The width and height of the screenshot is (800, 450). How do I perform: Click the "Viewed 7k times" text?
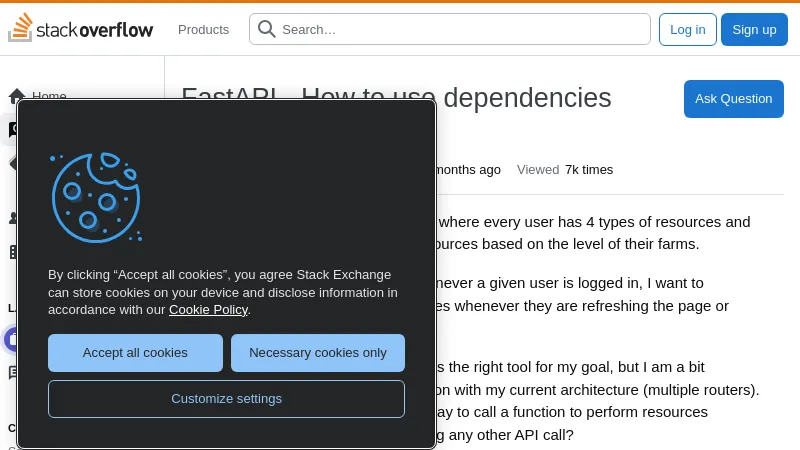coord(565,170)
